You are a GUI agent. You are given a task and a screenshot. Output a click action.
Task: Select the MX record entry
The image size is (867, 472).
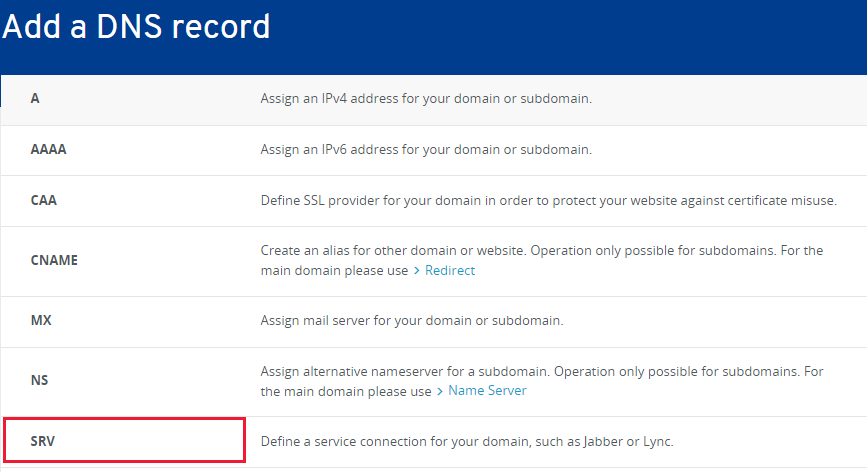click(434, 322)
